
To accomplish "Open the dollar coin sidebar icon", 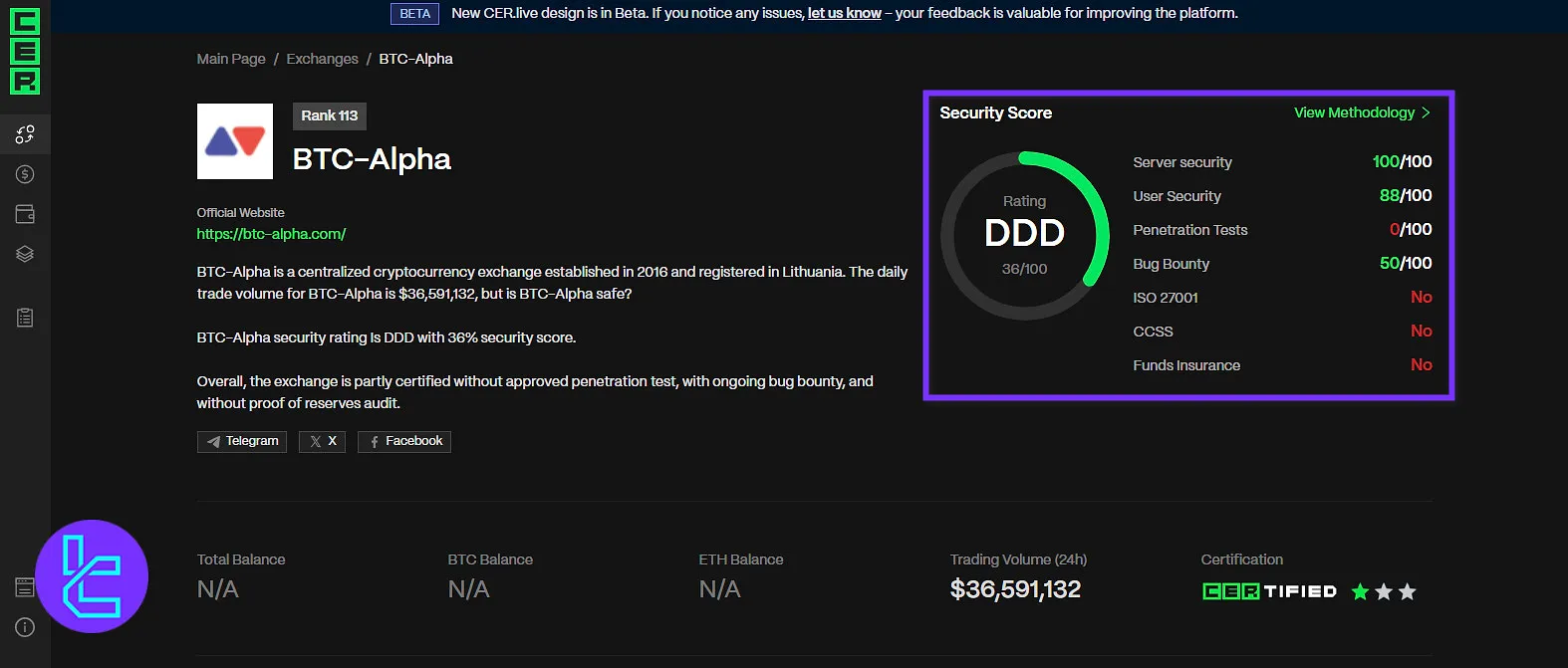I will coord(25,174).
